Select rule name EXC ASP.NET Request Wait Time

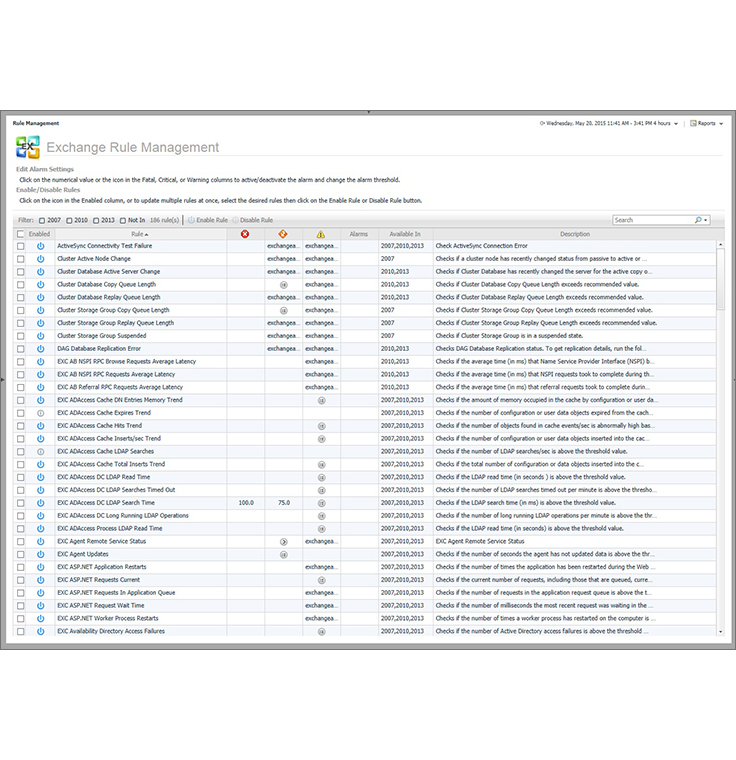pyautogui.click(x=100, y=606)
